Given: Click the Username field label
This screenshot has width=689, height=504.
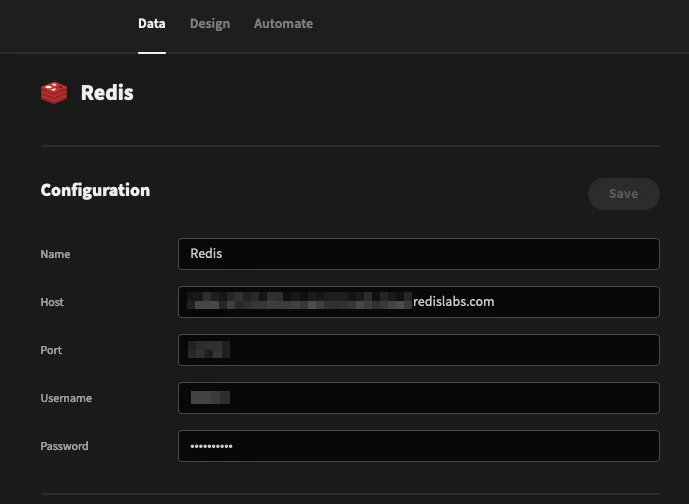Looking at the screenshot, I should pyautogui.click(x=66, y=398).
